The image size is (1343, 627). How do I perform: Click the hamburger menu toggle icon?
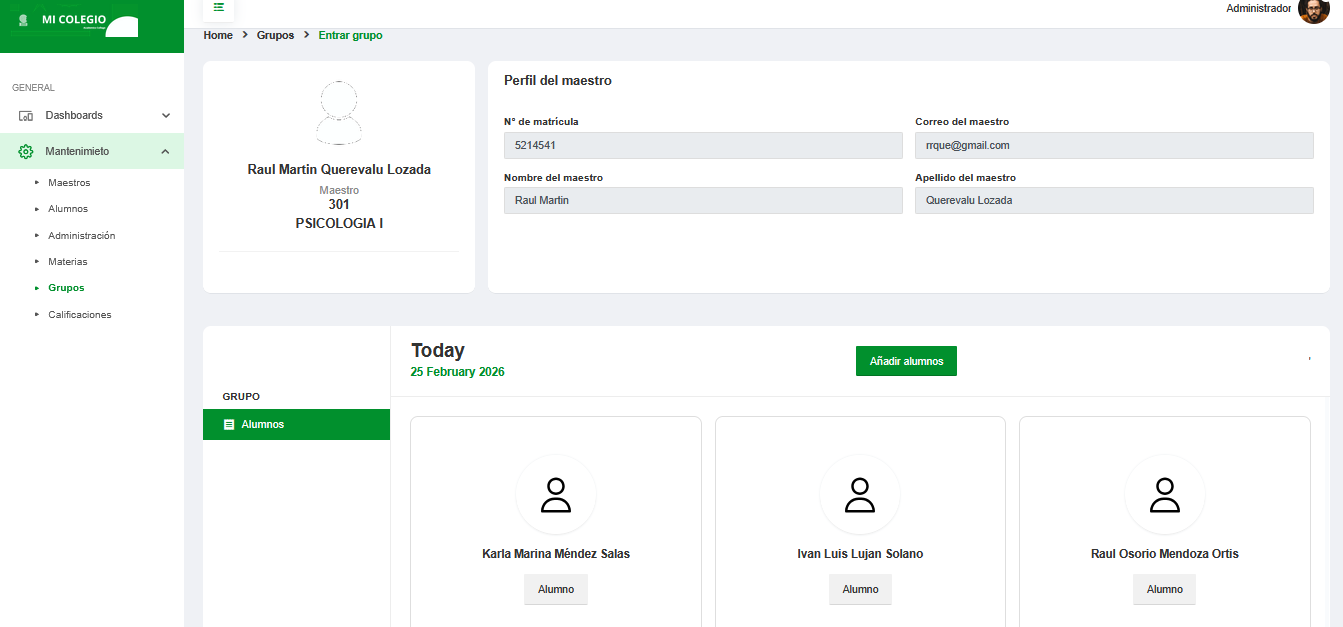(x=218, y=7)
